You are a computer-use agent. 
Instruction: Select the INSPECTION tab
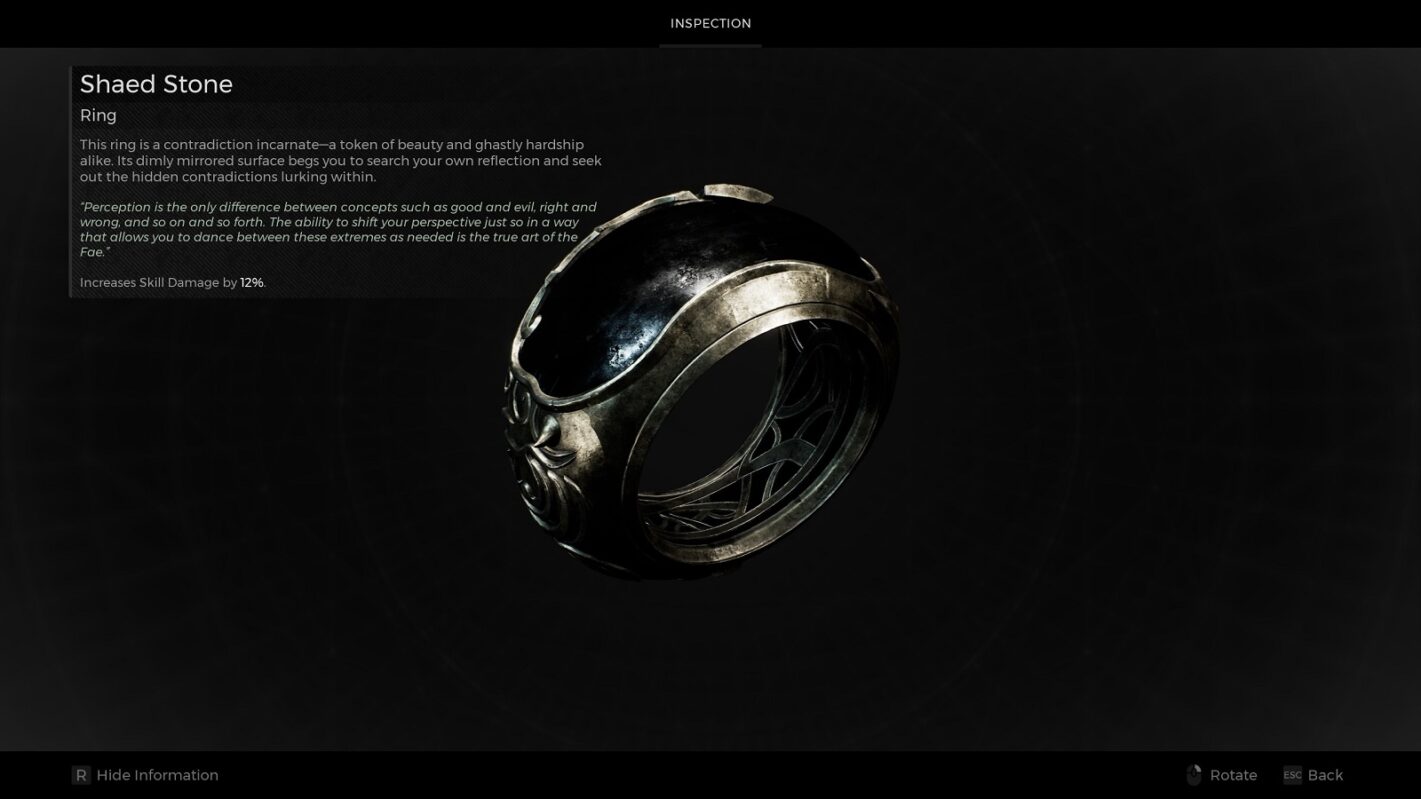pyautogui.click(x=710, y=23)
